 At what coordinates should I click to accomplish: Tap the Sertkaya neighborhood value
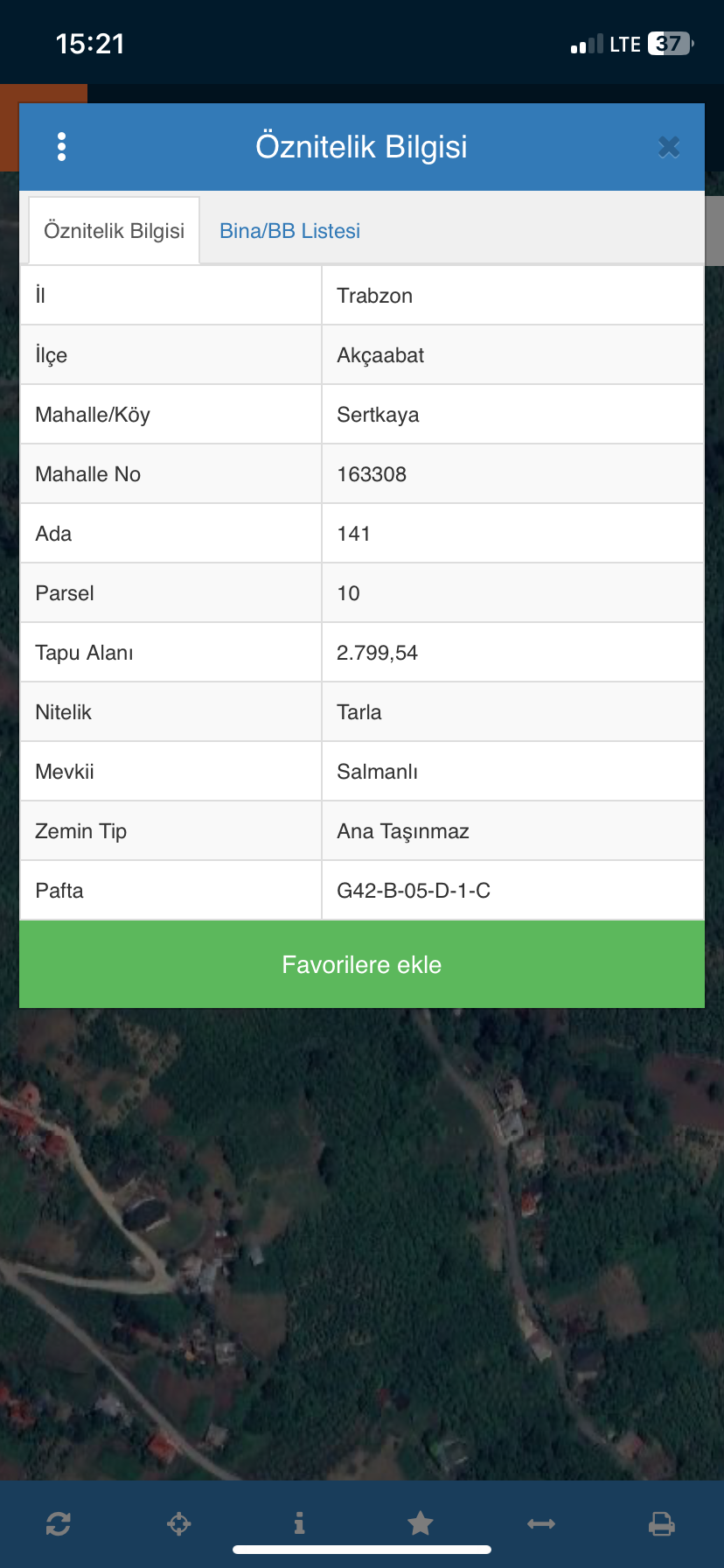click(378, 415)
